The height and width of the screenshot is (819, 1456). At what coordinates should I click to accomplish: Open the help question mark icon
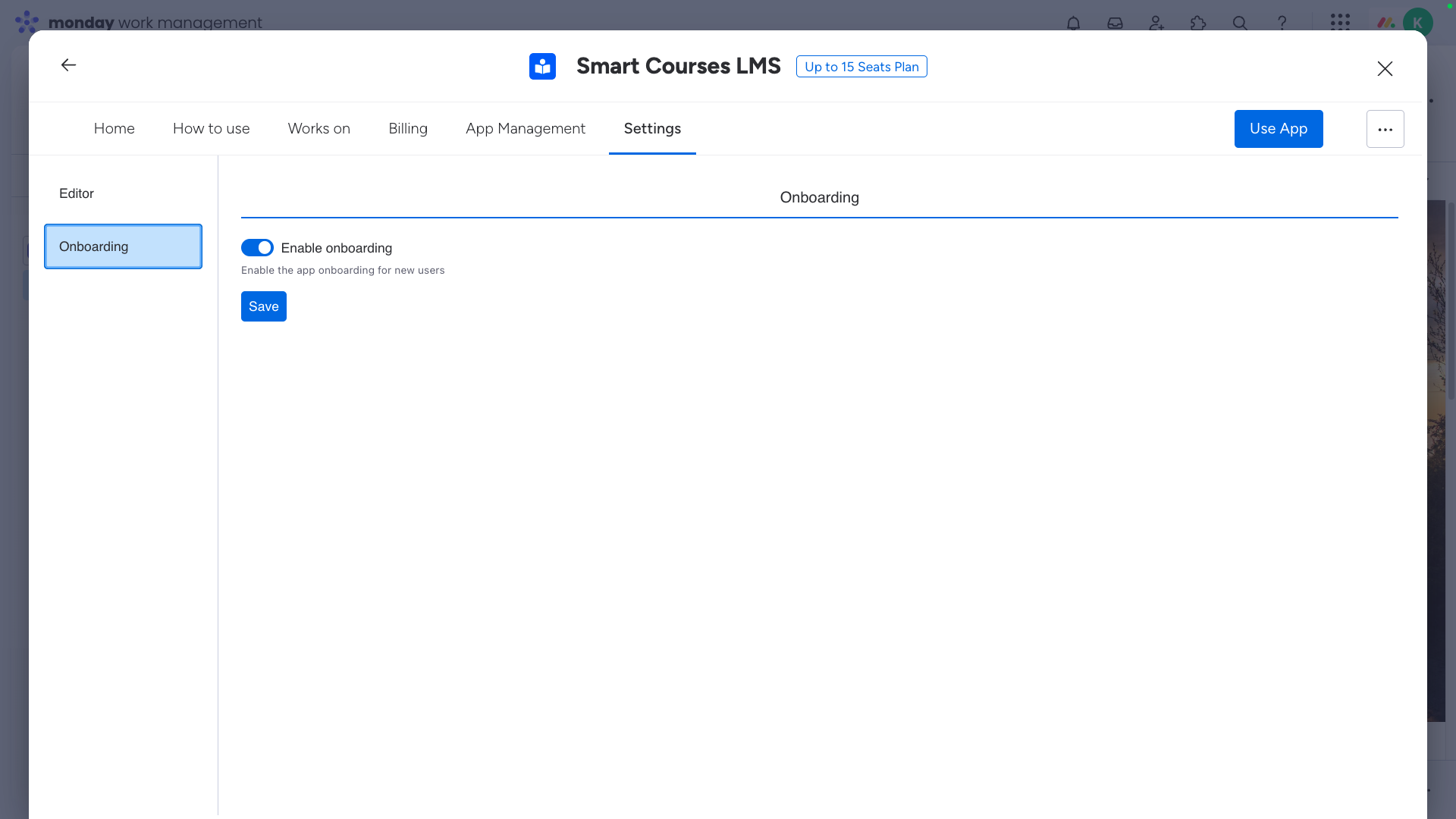[1282, 23]
